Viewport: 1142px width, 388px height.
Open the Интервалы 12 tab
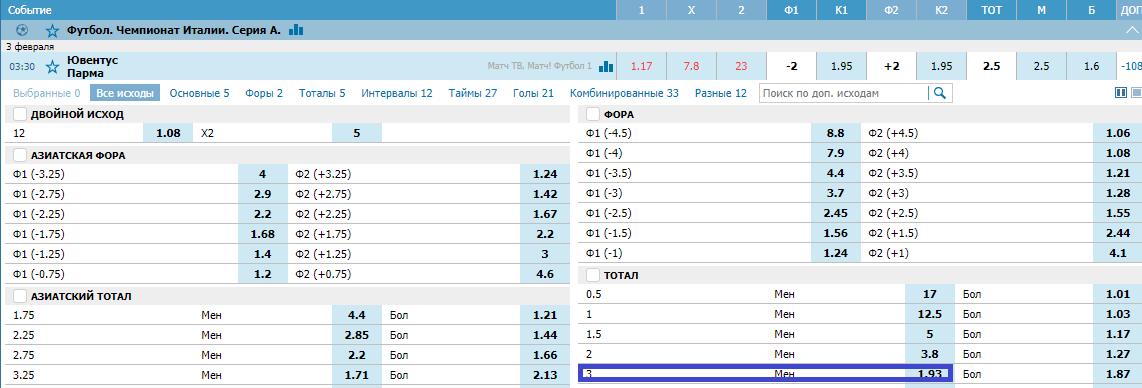(397, 93)
